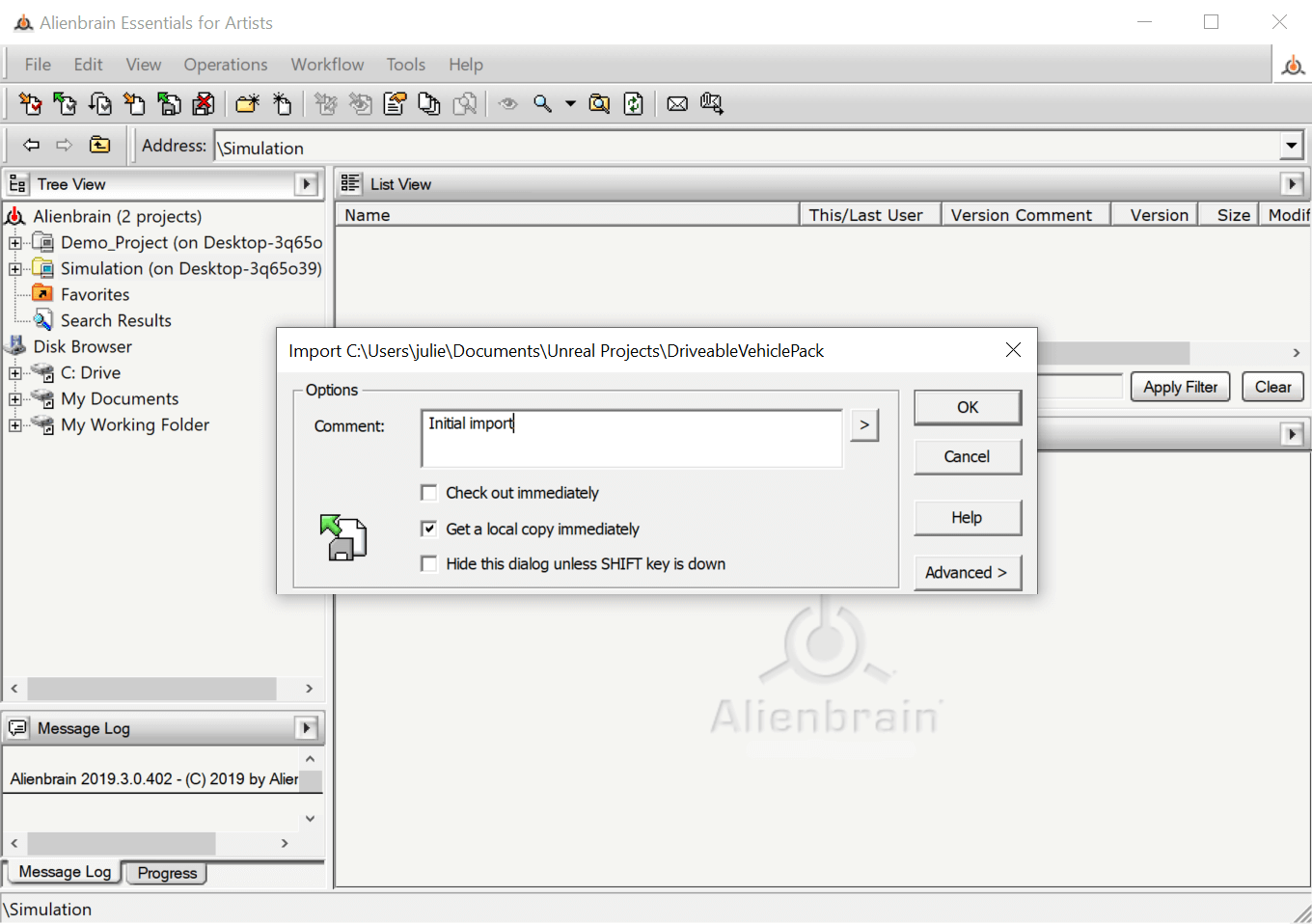Click the envelope mail toolbar icon
This screenshot has height=924, width=1312.
pos(677,104)
